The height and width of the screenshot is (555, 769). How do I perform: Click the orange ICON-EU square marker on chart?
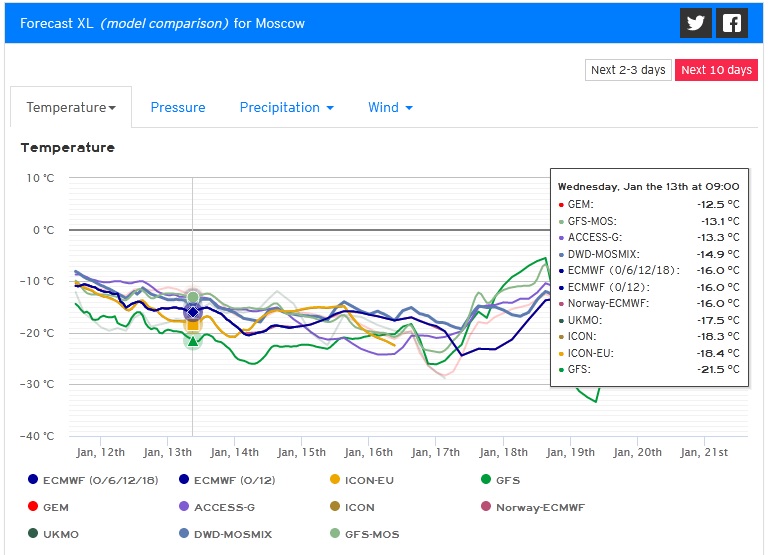(193, 325)
